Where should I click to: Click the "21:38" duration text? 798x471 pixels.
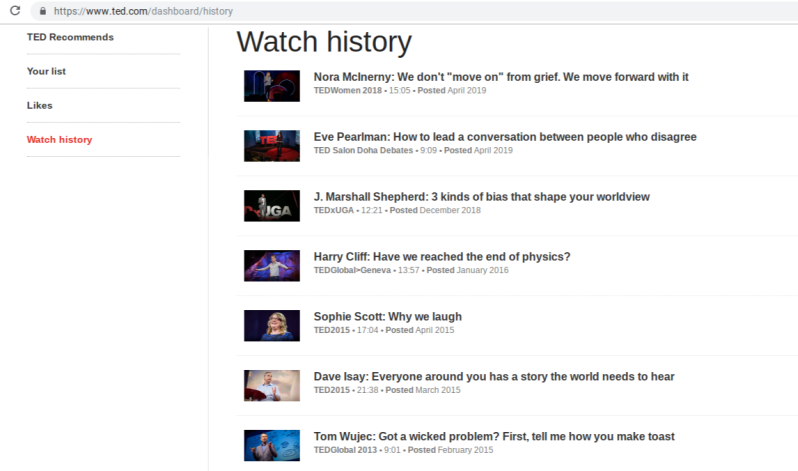(x=367, y=390)
